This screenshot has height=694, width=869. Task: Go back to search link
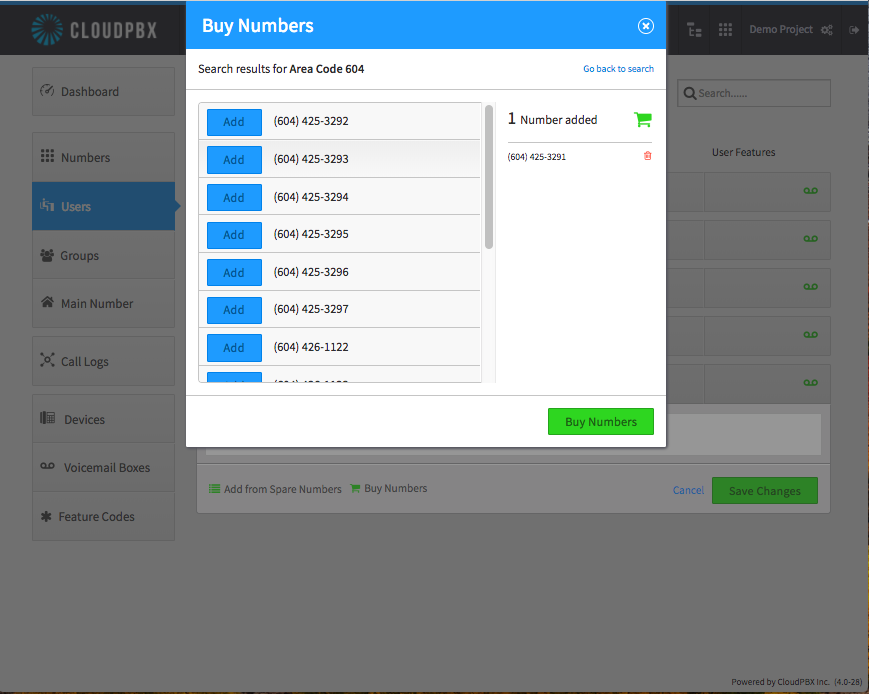click(x=618, y=69)
